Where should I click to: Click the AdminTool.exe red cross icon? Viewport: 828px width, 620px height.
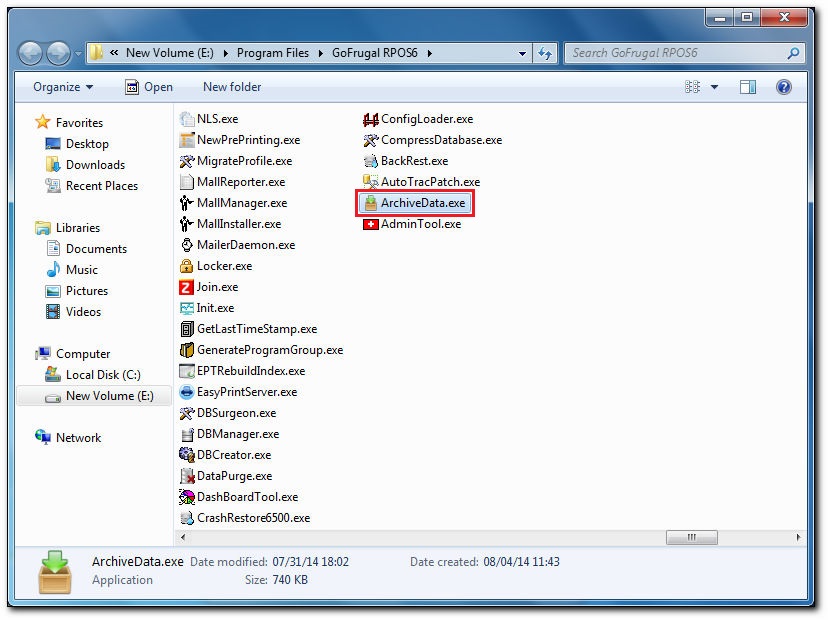click(x=371, y=224)
